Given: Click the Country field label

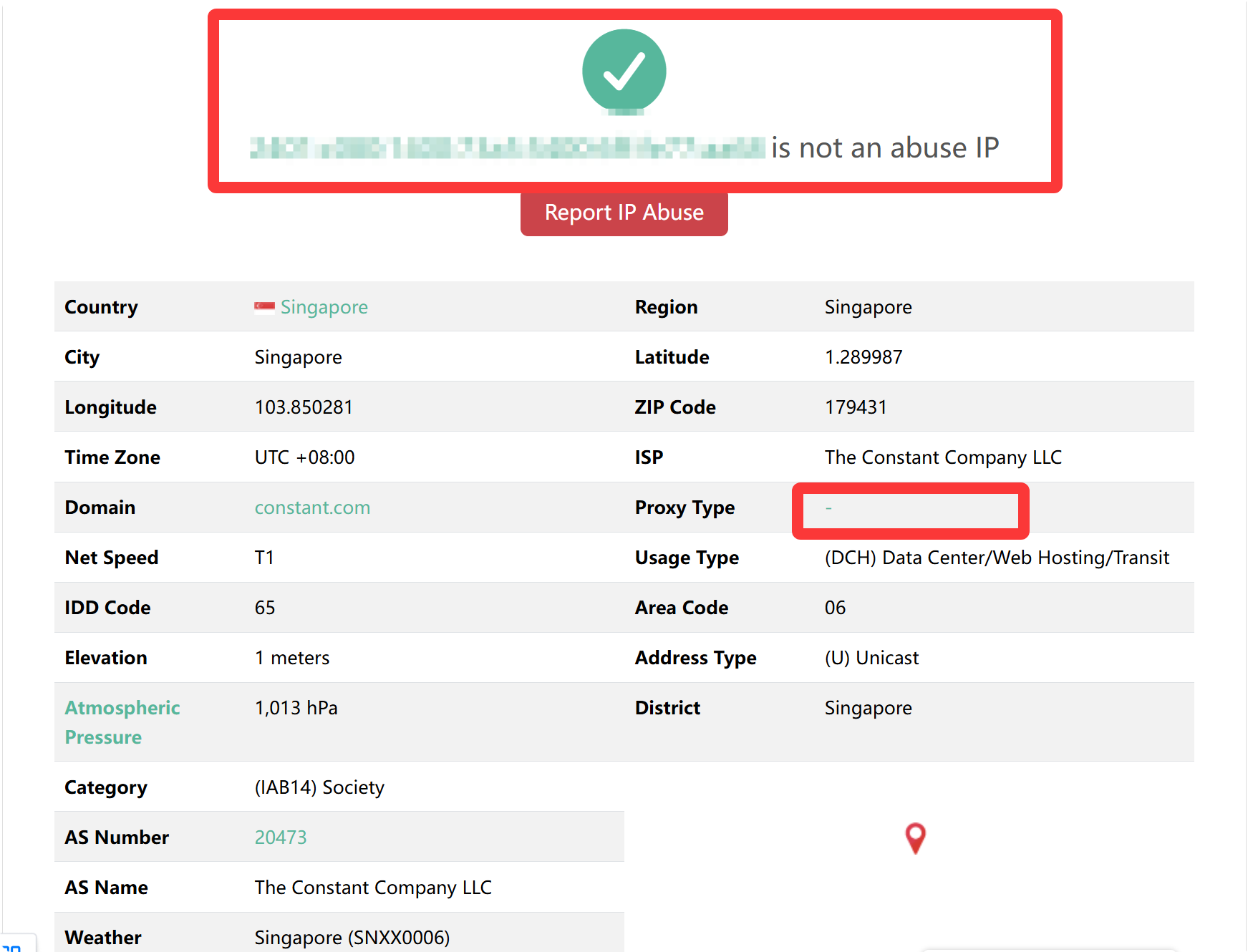Looking at the screenshot, I should point(101,307).
